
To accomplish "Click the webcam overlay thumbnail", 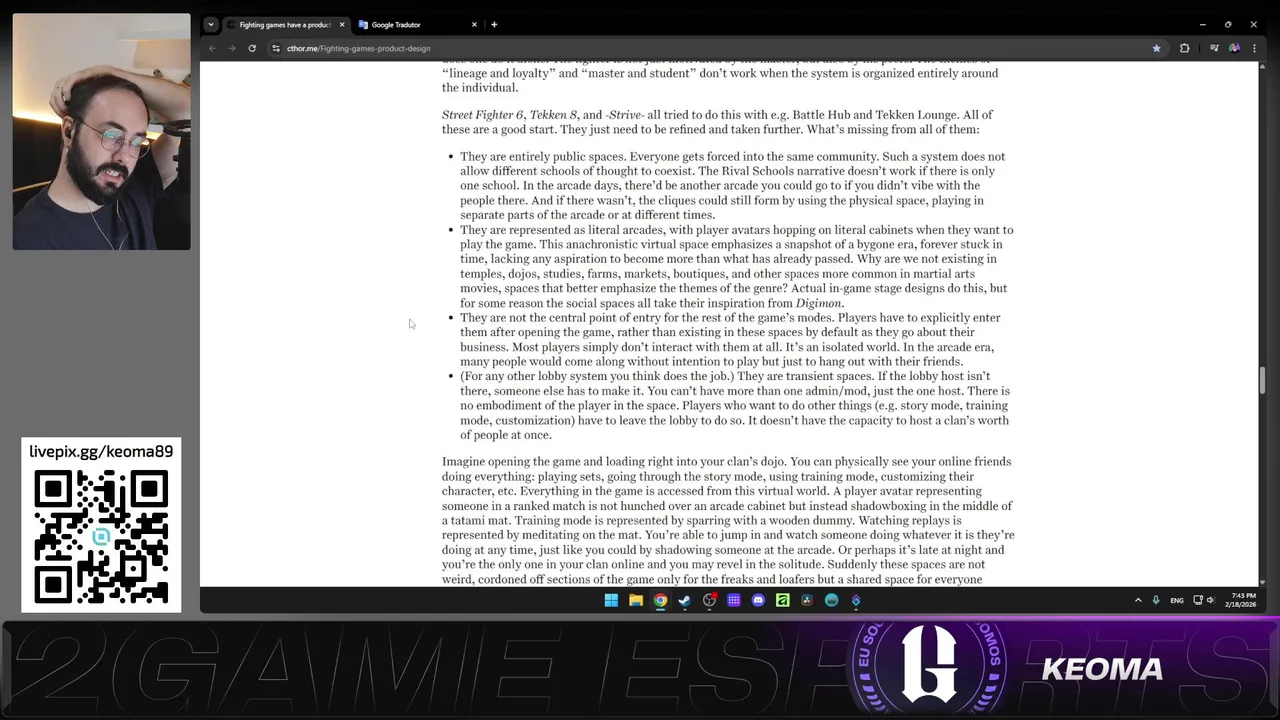I will coord(101,131).
